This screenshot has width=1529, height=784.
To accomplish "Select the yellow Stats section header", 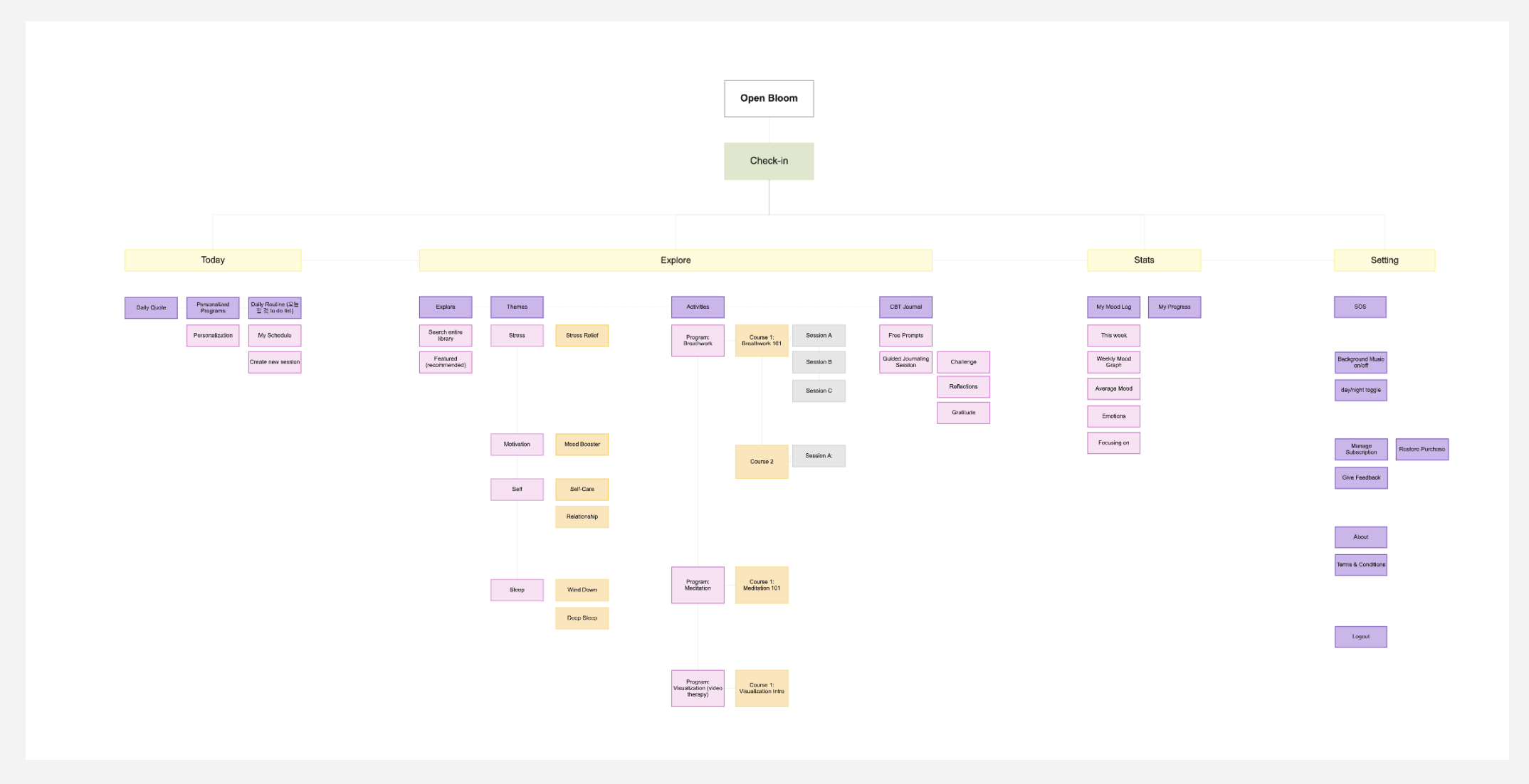I will tap(1143, 260).
